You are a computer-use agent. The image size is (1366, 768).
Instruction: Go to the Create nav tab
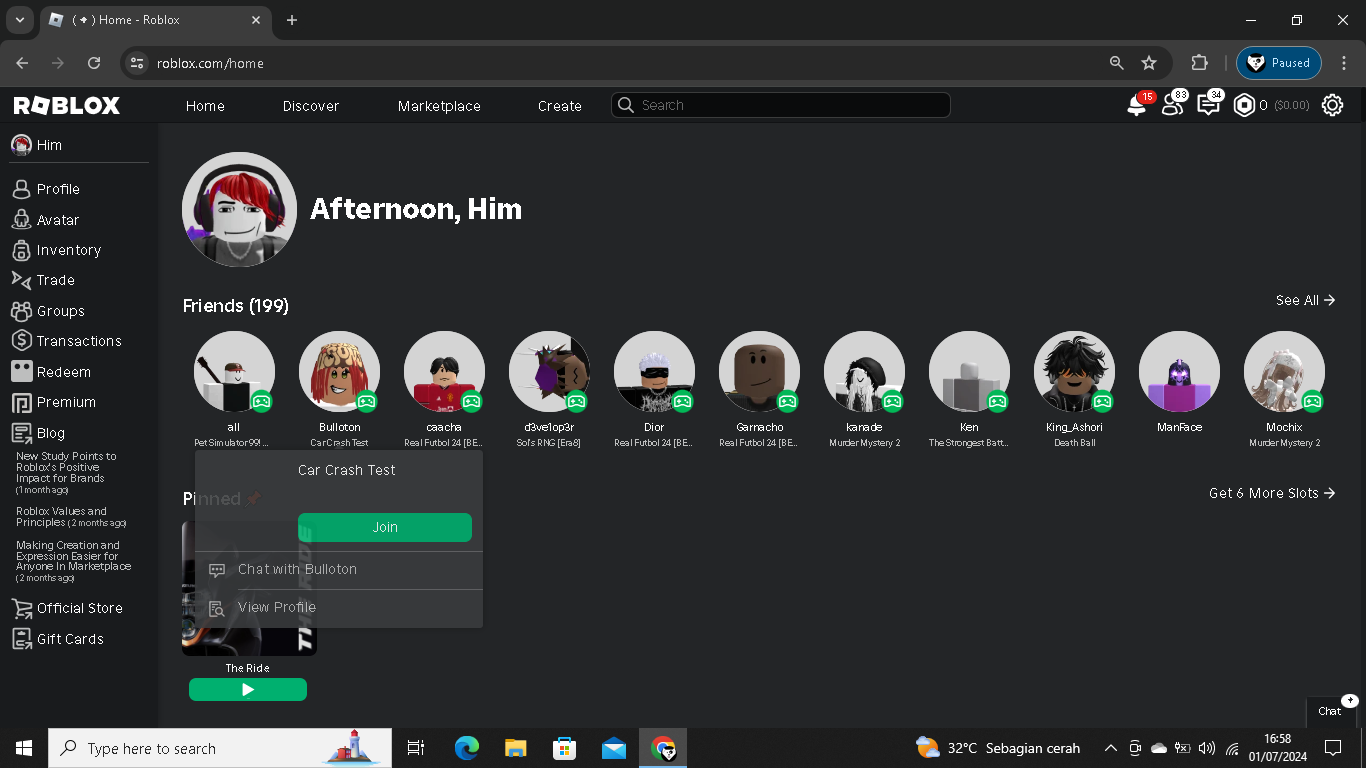coord(560,106)
